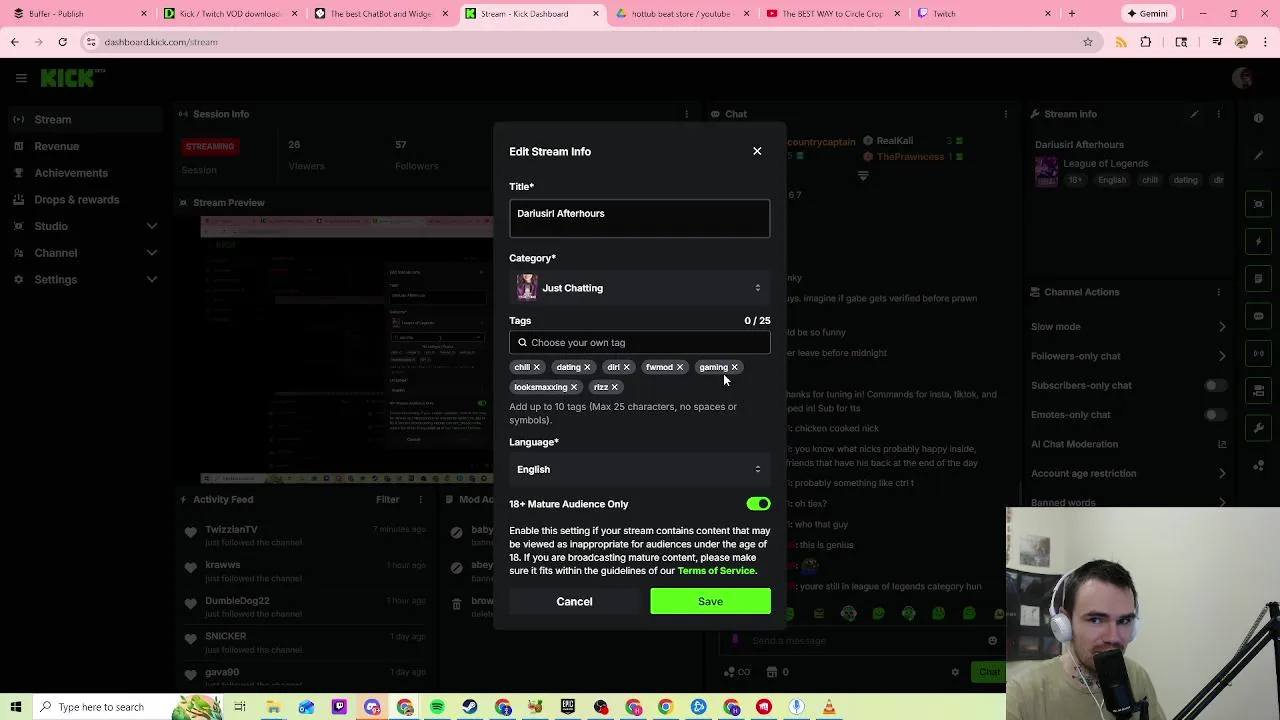This screenshot has height=720, width=1280.
Task: Cancel the stream info edit
Action: pos(574,601)
